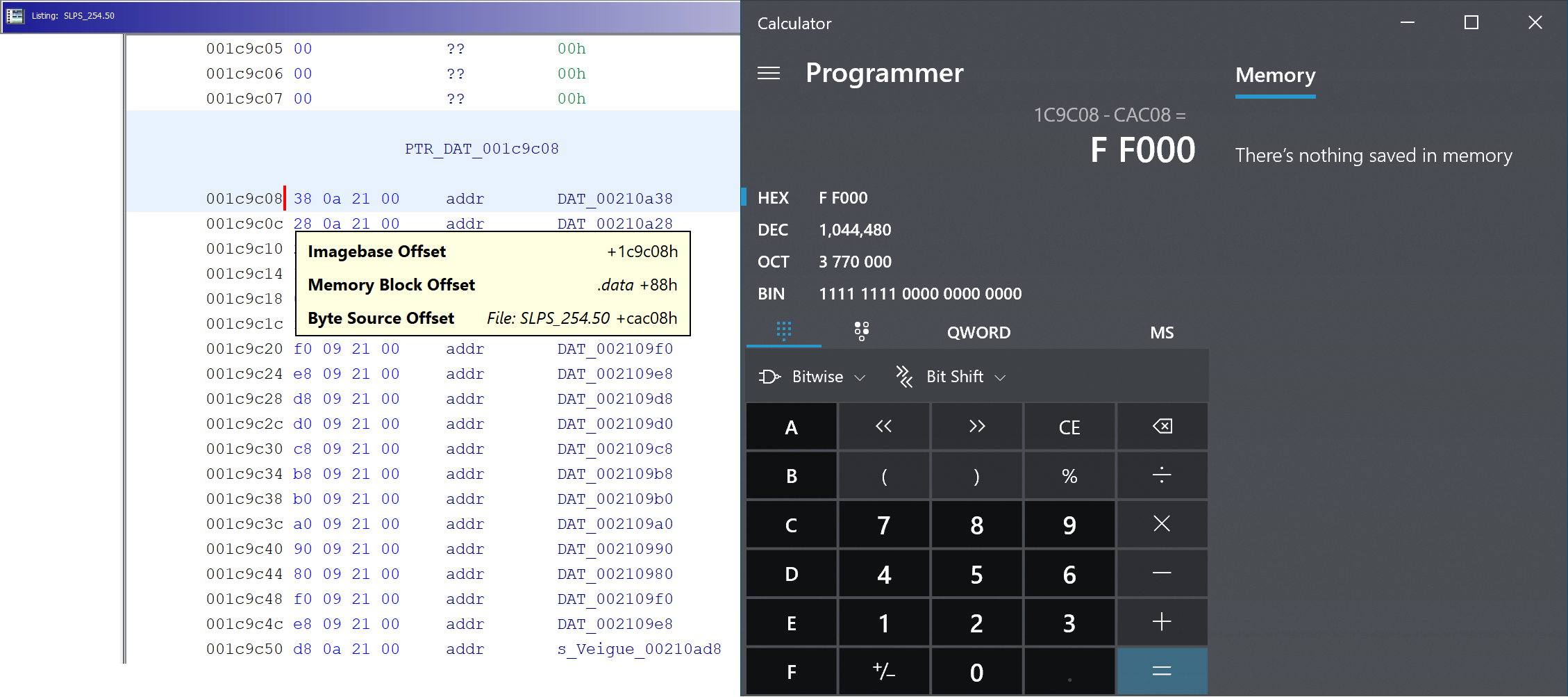Viewport: 1568px width, 697px height.
Task: Click DAT_00210a28 reference in listing
Action: [x=615, y=224]
